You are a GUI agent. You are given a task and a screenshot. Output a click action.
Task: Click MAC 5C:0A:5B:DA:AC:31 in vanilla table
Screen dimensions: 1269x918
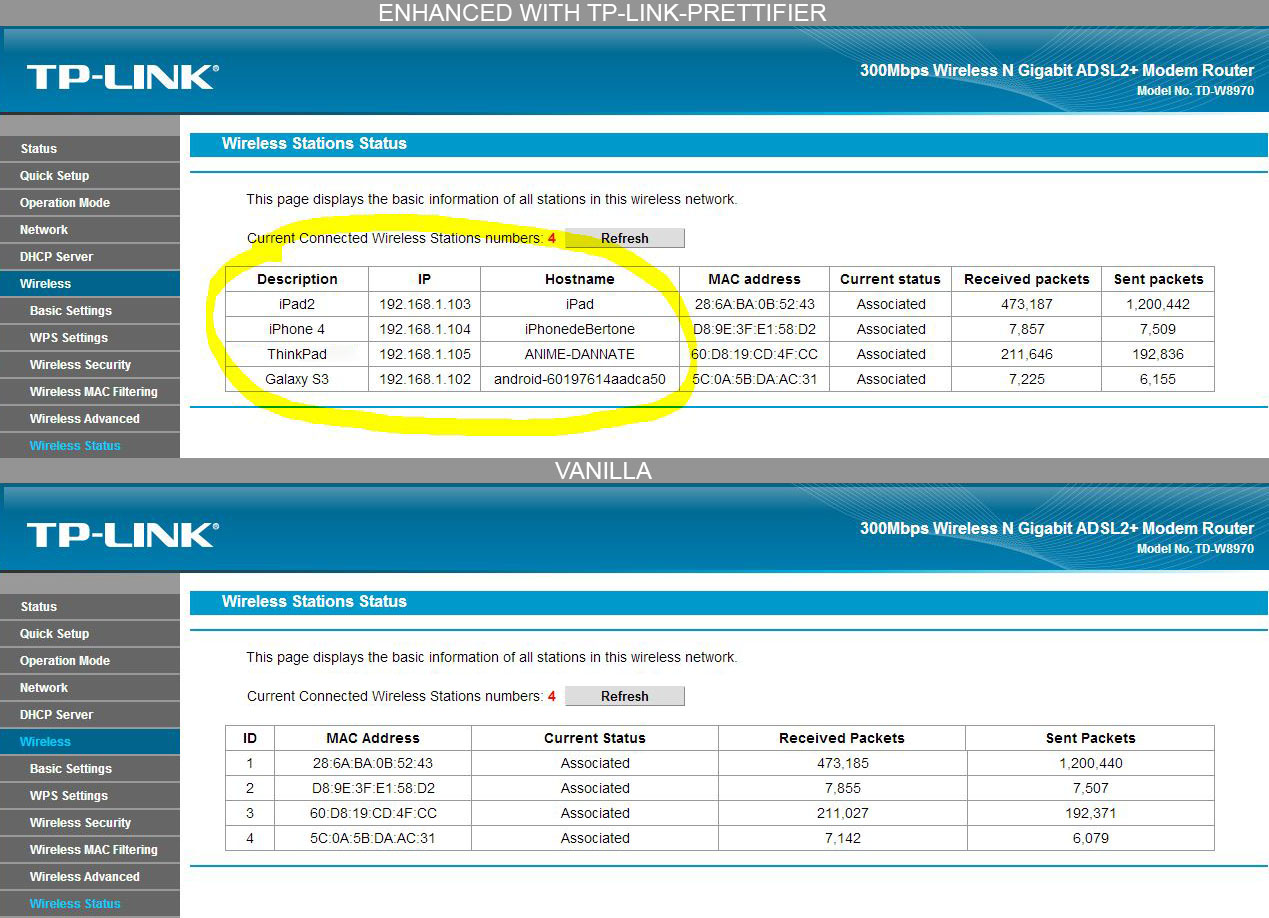[373, 838]
